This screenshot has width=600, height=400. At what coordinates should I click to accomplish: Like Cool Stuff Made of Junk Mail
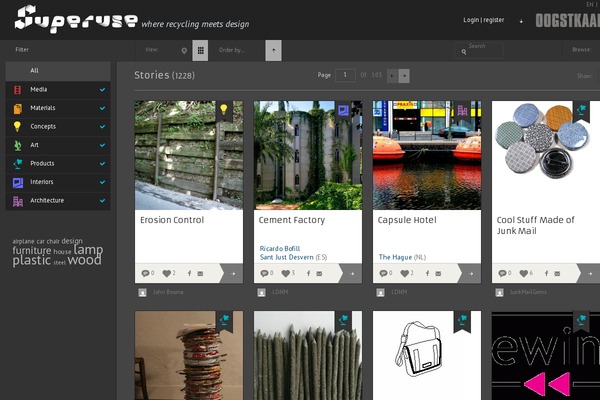[x=523, y=273]
